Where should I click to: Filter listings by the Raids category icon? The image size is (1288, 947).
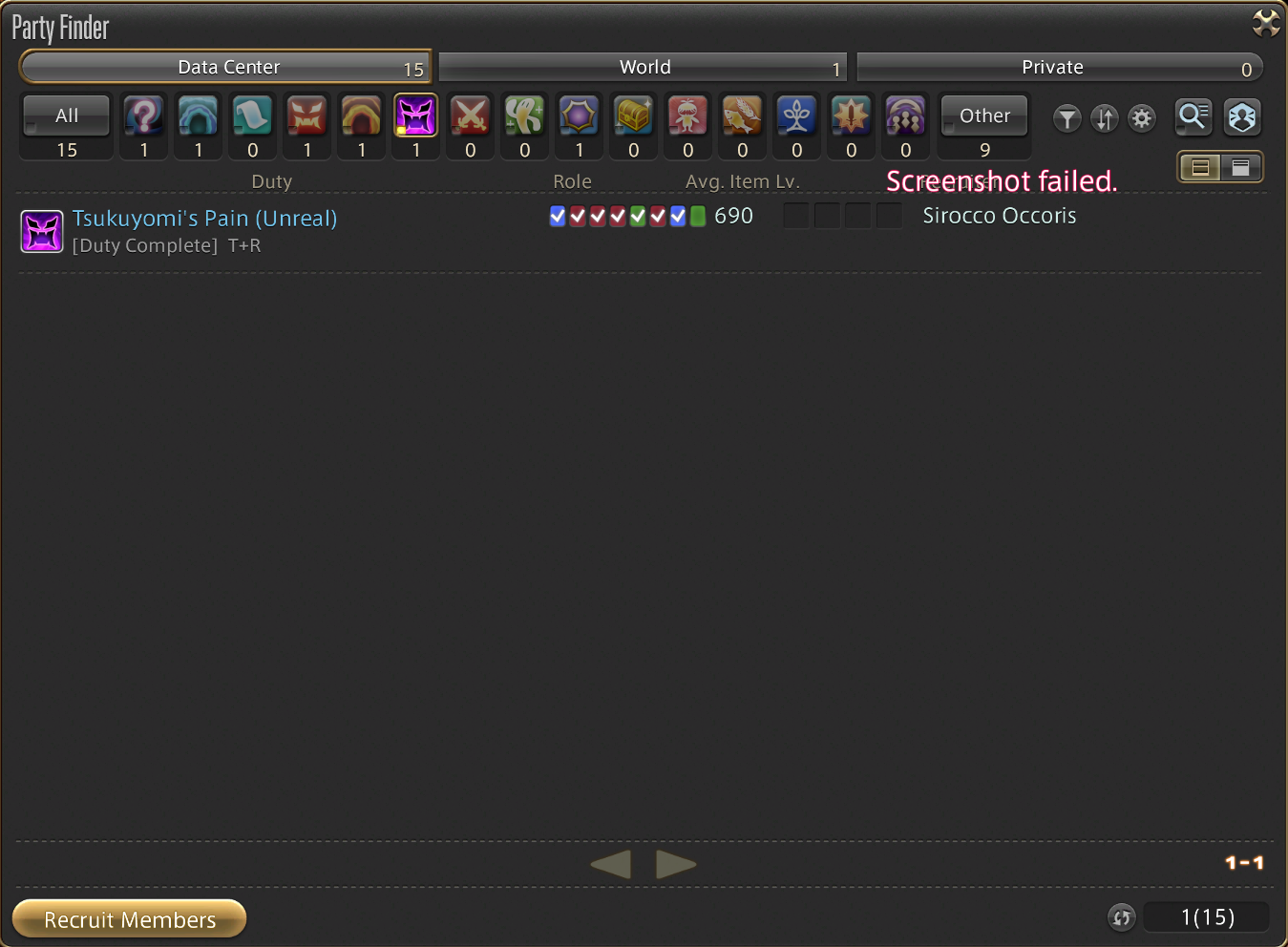pos(362,116)
